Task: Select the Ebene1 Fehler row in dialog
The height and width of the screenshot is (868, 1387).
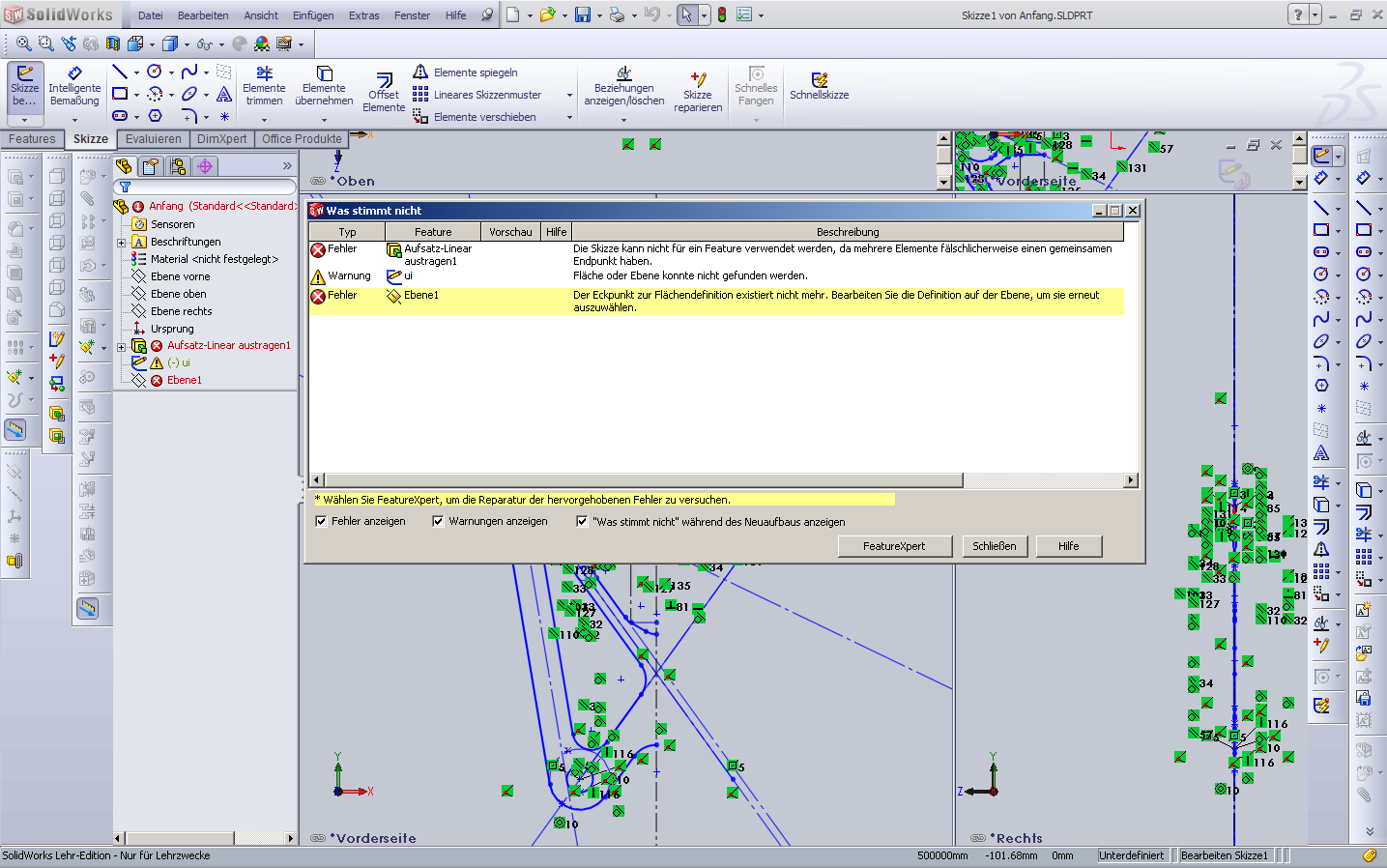Action: (x=716, y=301)
